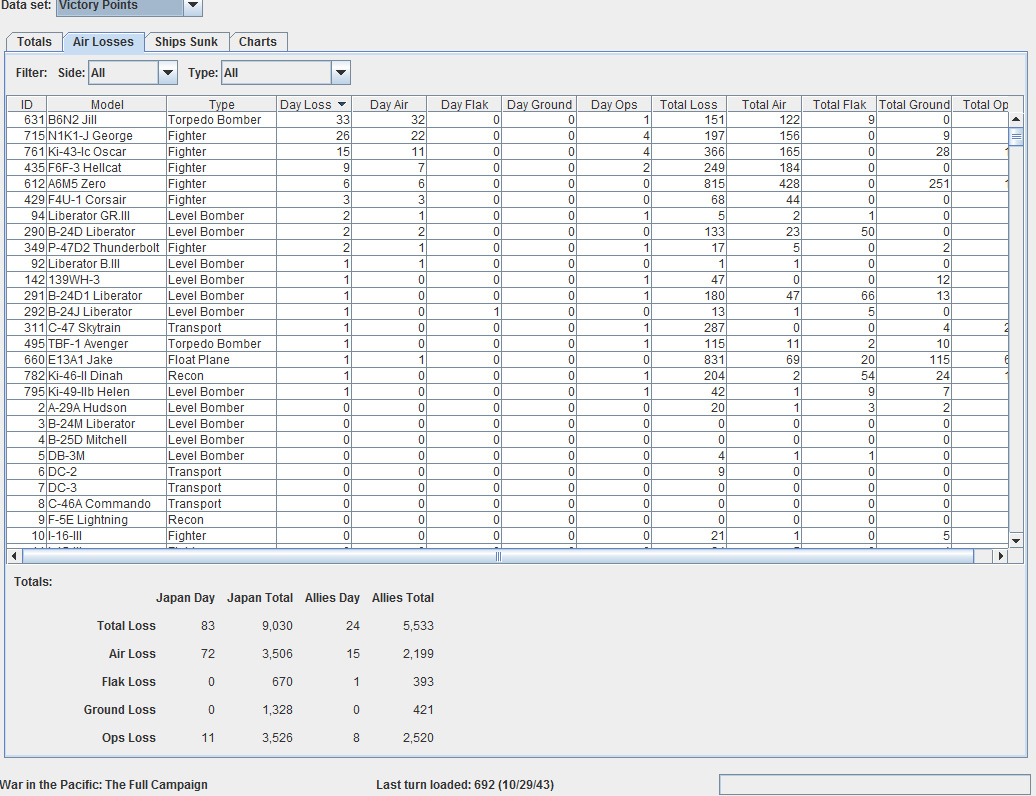Select the B-24M Liberator row
The image size is (1036, 796).
[x=507, y=423]
